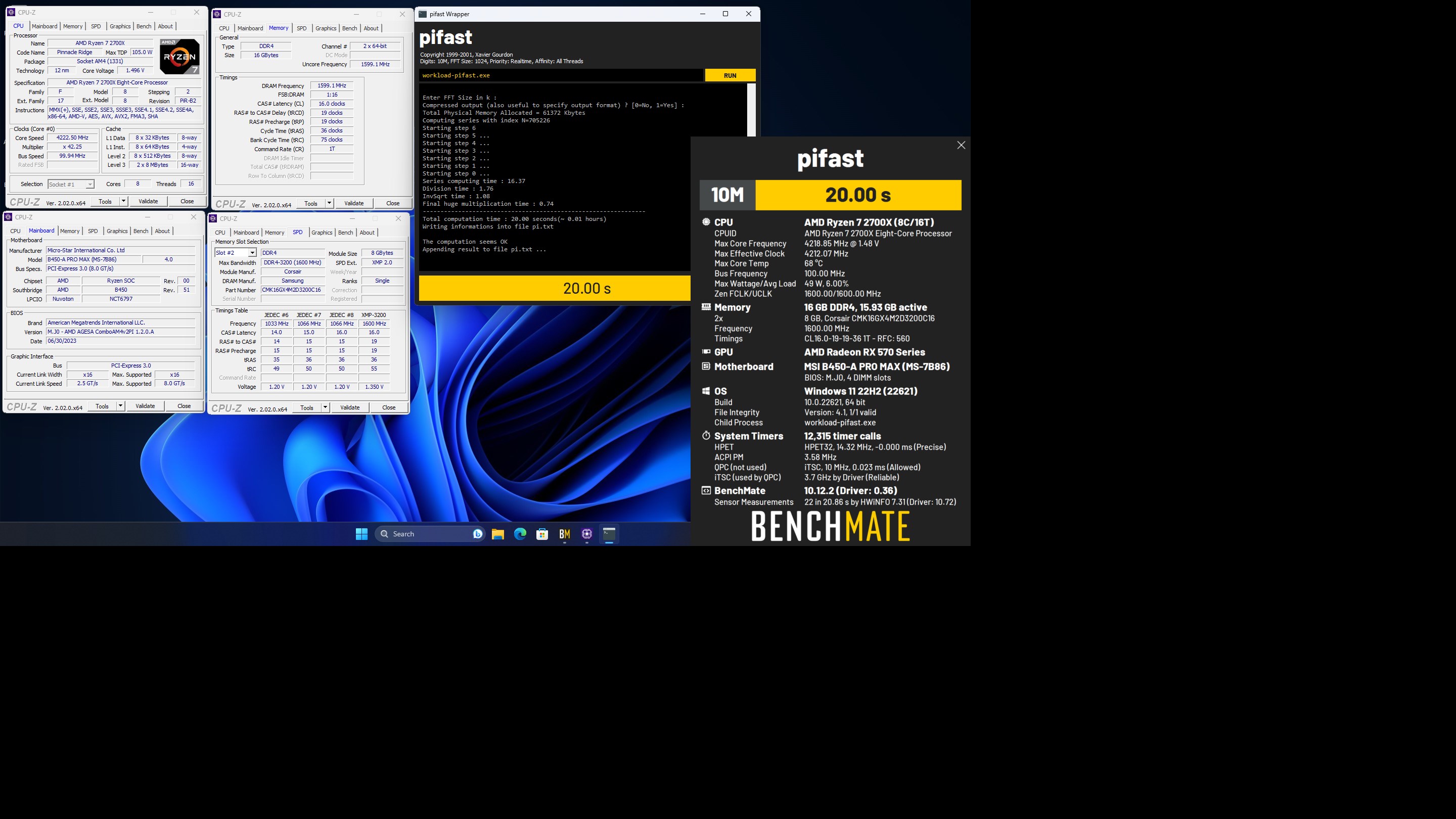This screenshot has width=1456, height=819.
Task: Click the taskbar Search box
Action: pyautogui.click(x=430, y=533)
